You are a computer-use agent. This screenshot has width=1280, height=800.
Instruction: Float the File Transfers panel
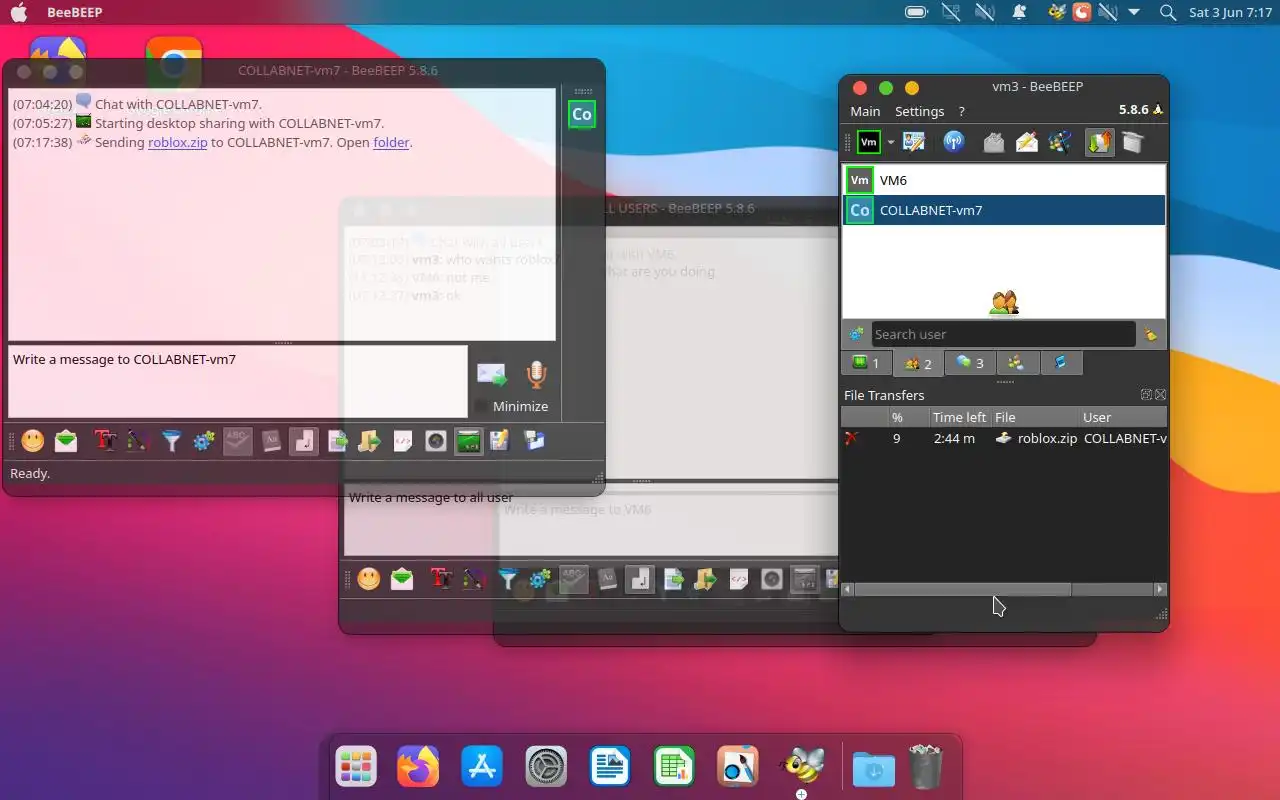click(1146, 395)
